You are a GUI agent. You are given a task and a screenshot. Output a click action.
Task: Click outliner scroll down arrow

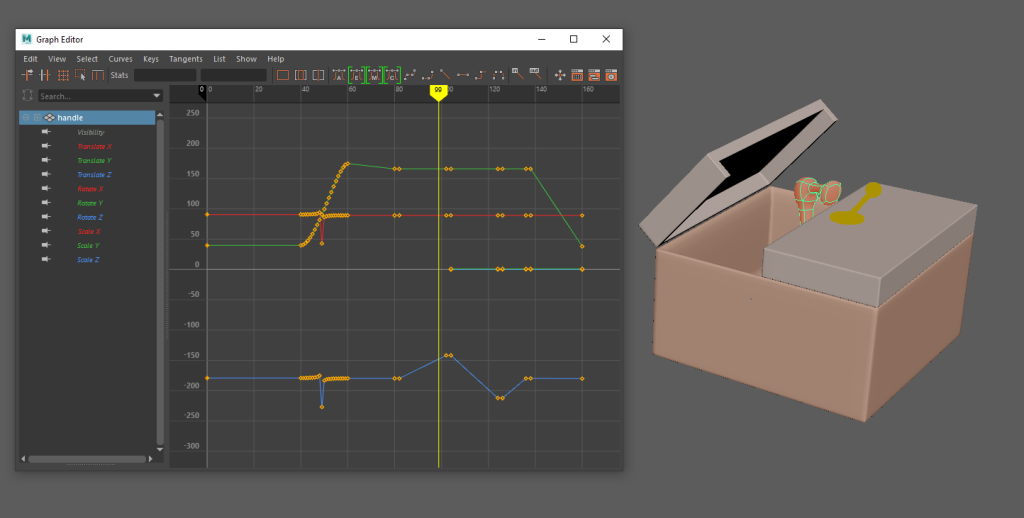(160, 449)
